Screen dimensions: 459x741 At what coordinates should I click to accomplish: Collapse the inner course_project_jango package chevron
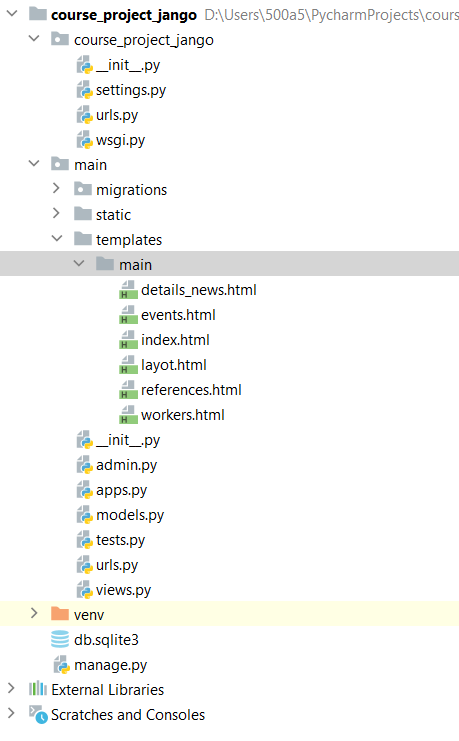click(34, 39)
